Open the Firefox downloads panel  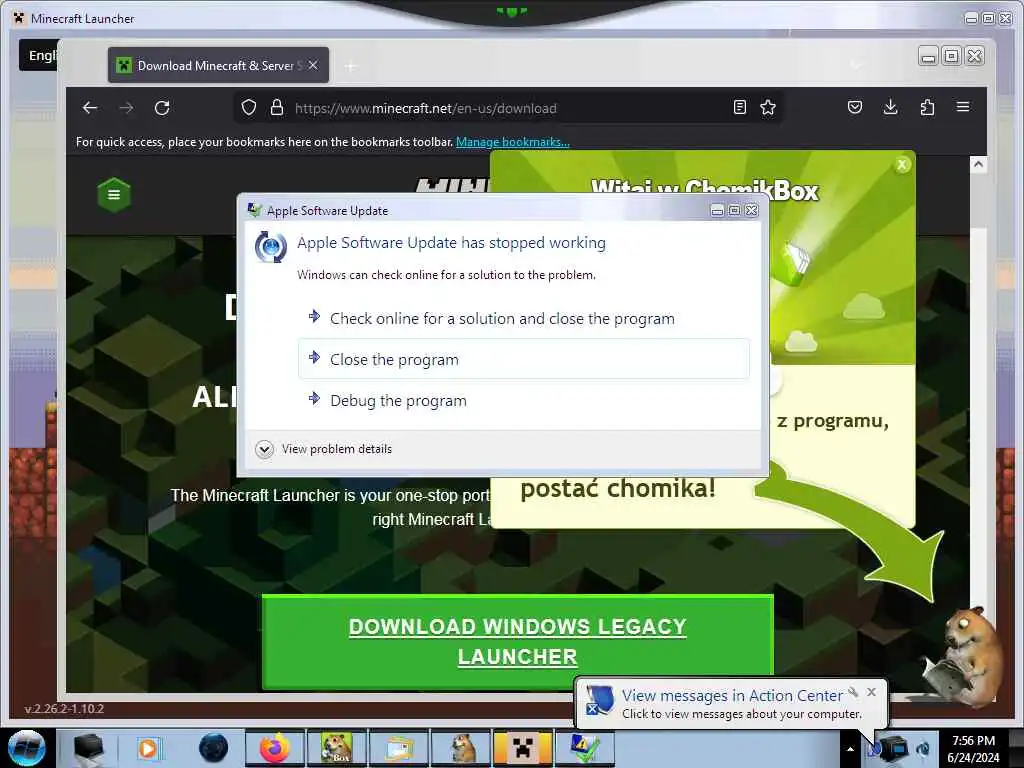[x=890, y=107]
